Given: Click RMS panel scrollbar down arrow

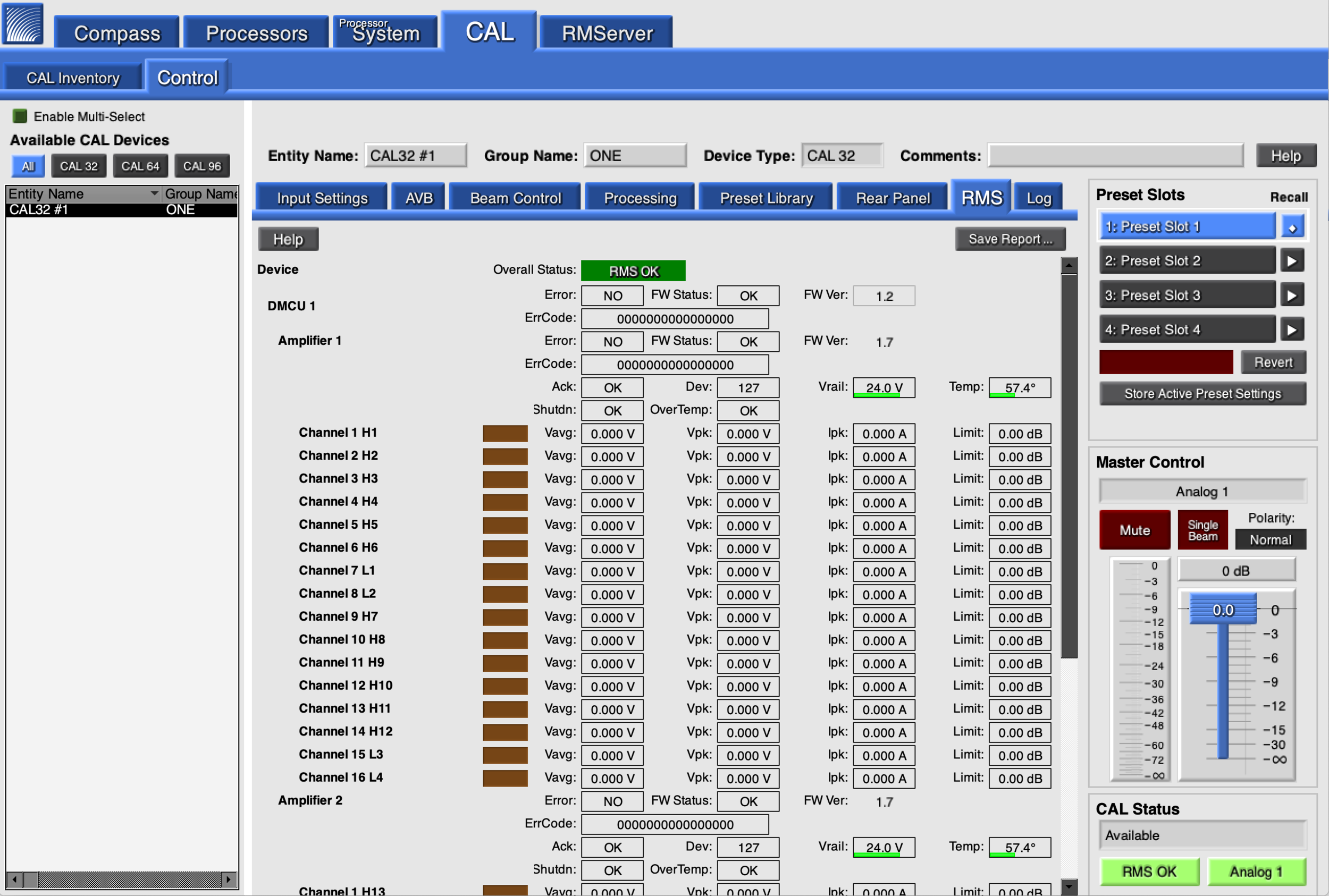Looking at the screenshot, I should click(x=1069, y=886).
